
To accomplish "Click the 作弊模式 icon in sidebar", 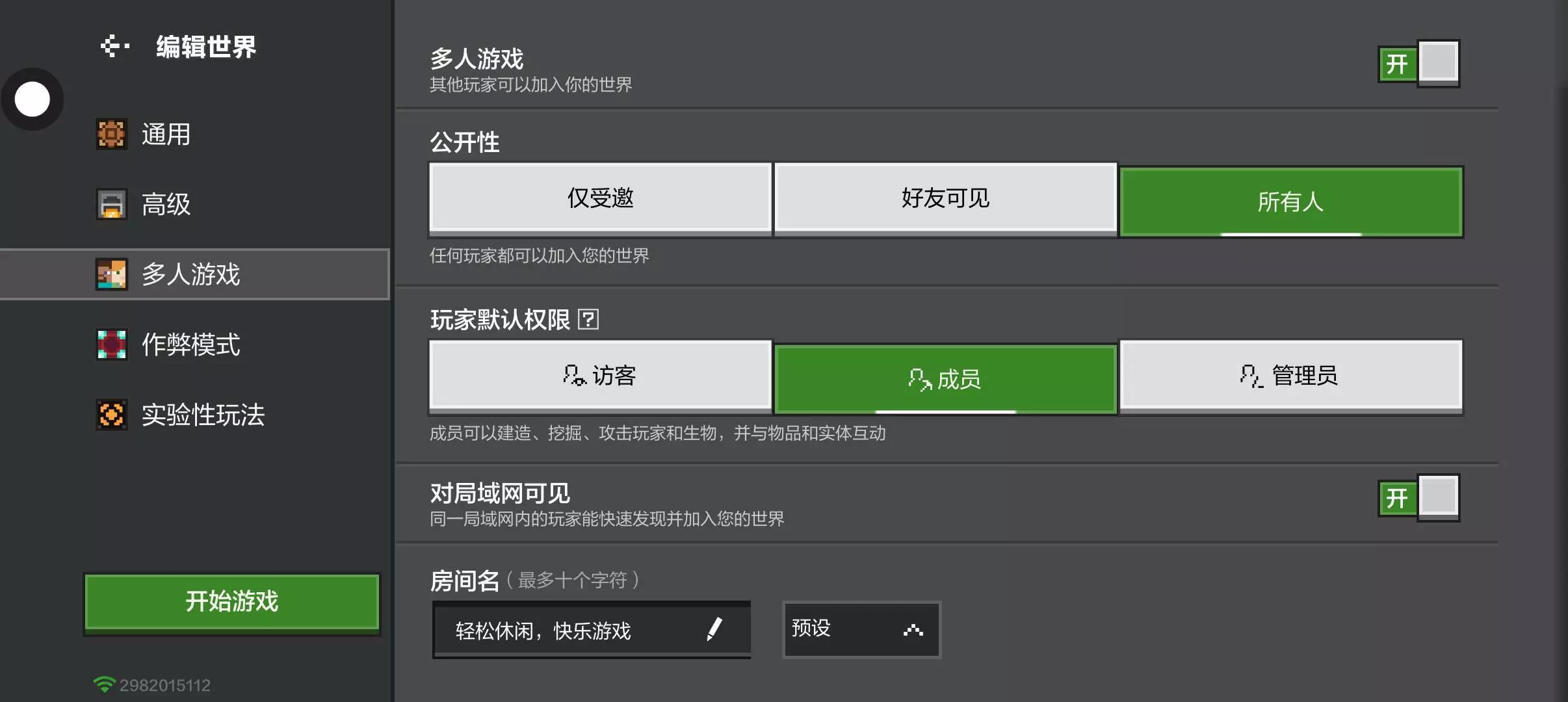I will click(x=111, y=344).
